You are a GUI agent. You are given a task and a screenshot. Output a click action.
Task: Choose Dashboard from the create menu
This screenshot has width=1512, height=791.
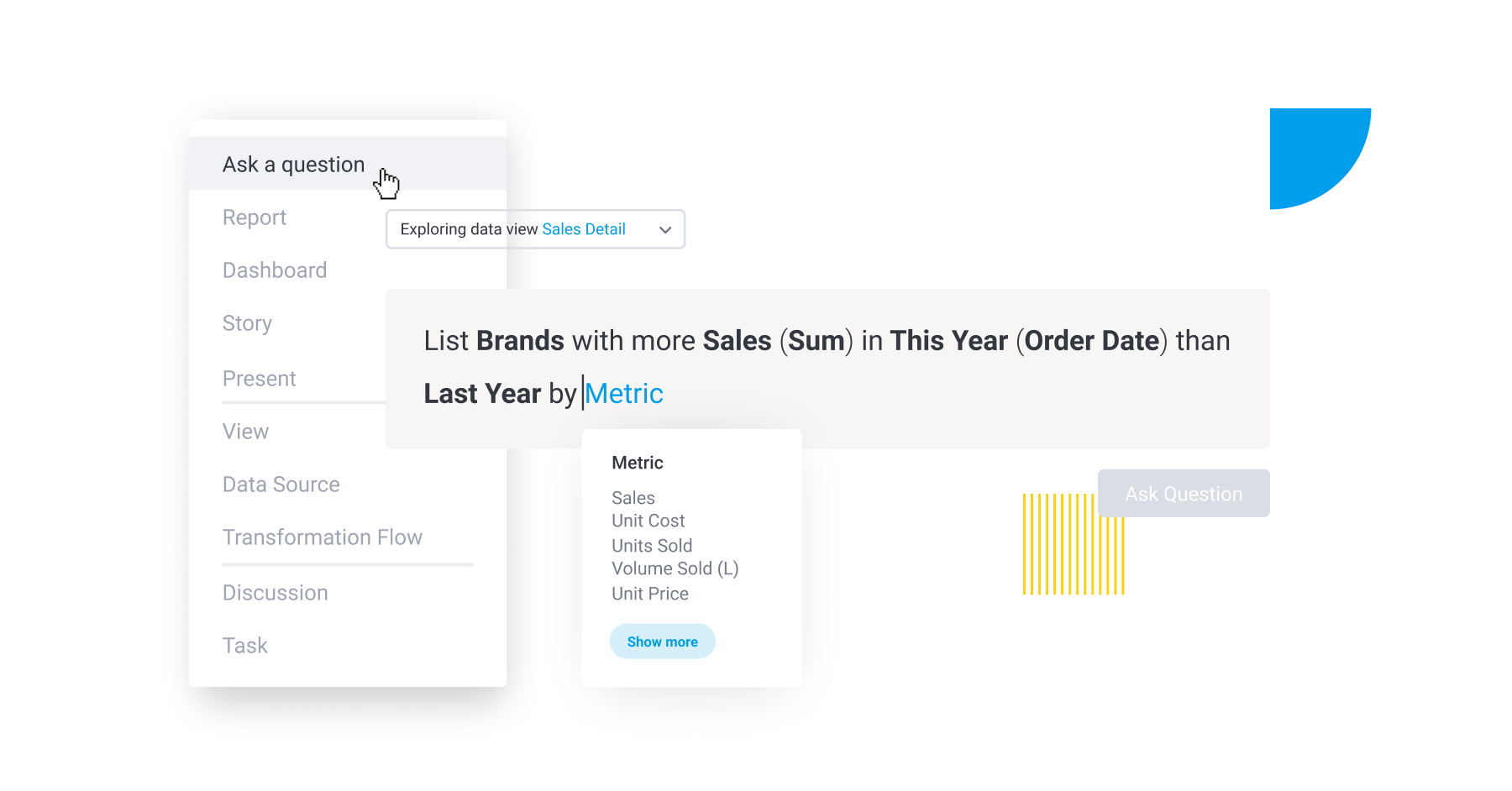(275, 270)
